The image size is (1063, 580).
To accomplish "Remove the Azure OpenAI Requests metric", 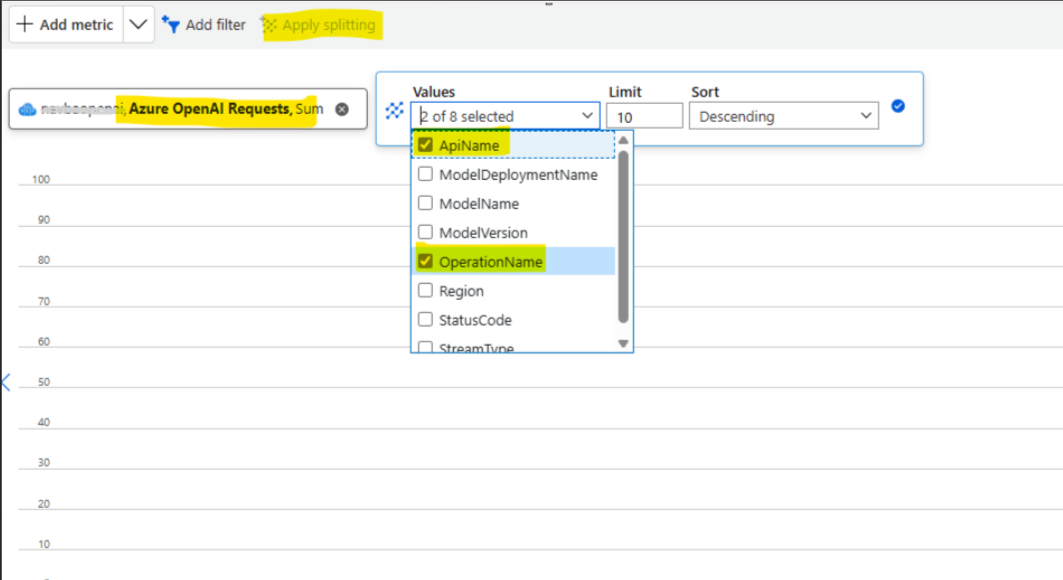I will (x=342, y=109).
